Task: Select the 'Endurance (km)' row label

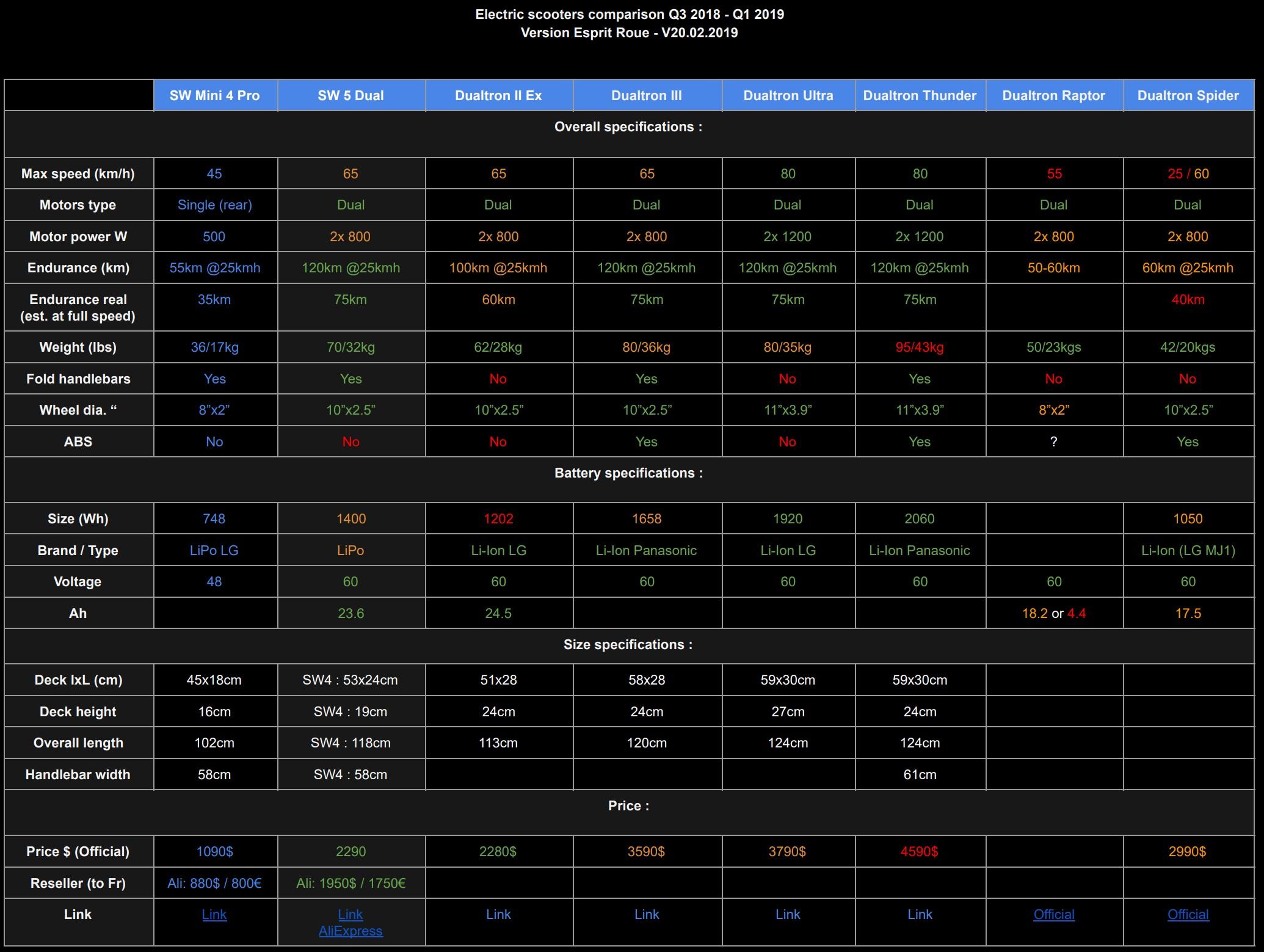Action: coord(78,268)
